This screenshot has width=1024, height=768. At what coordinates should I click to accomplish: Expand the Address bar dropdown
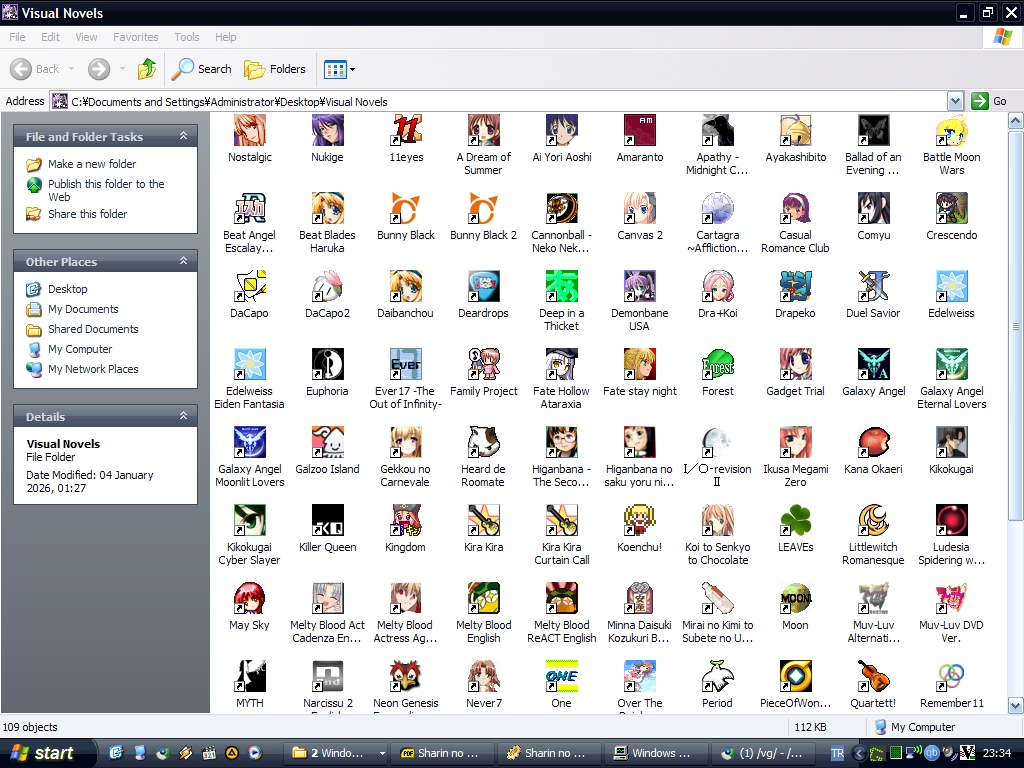[x=955, y=101]
